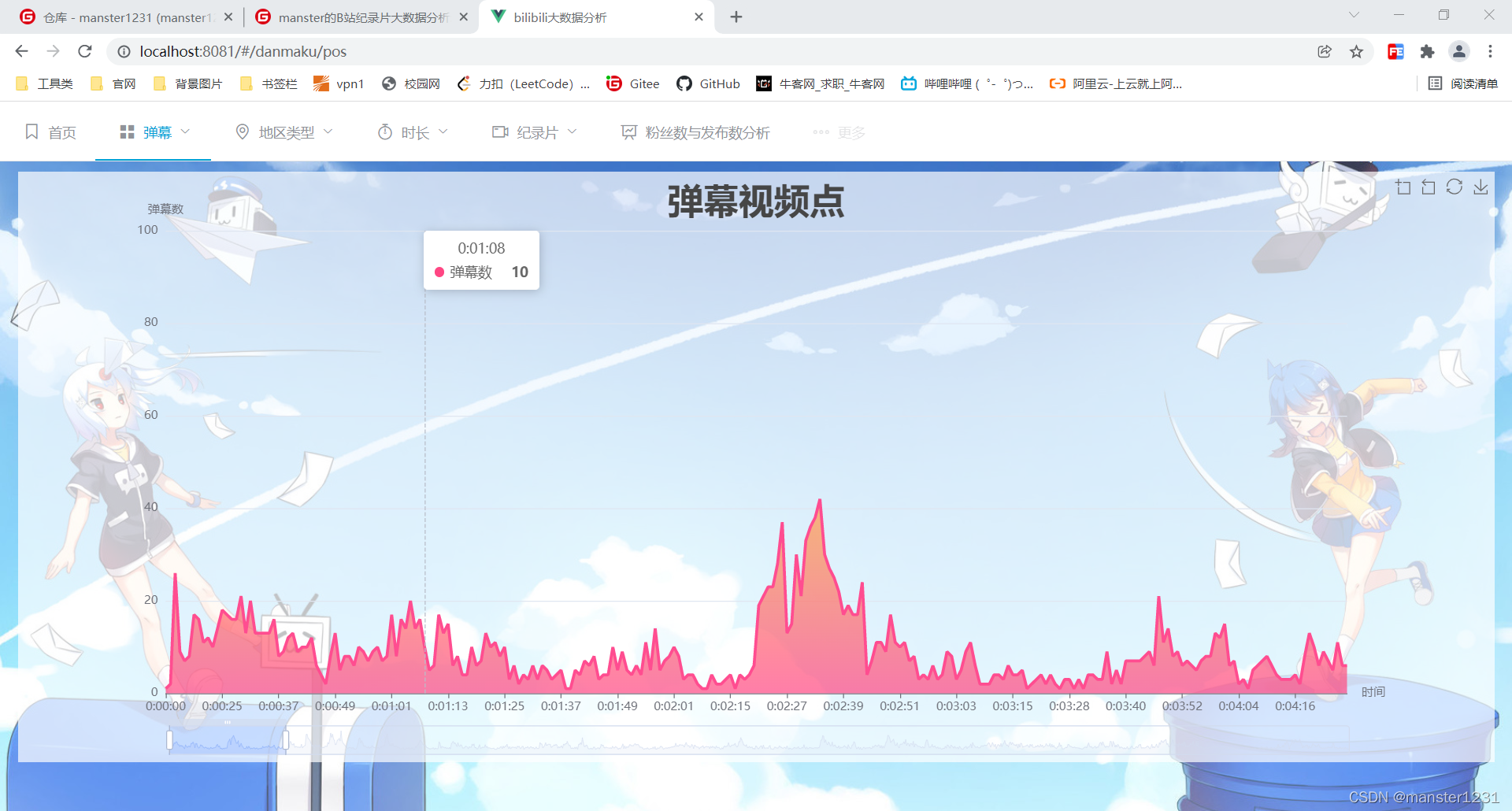
Task: Click inside the data zoom selected range
Action: pos(228,740)
